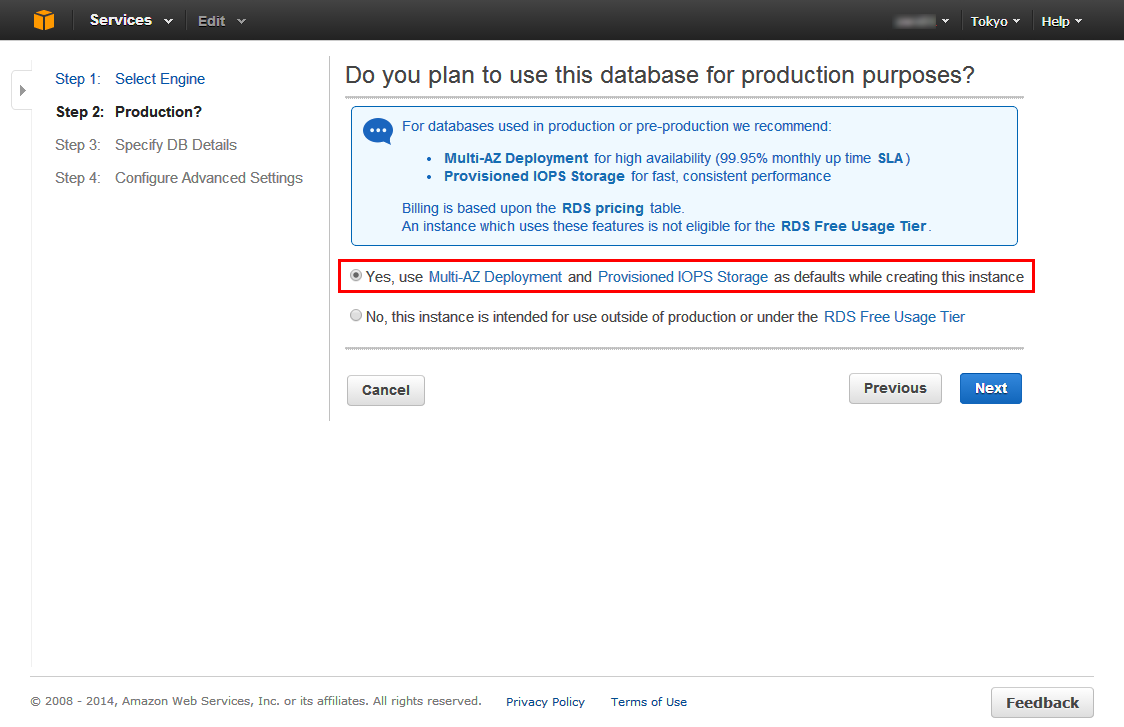Select No, outside of production radio button

[356, 315]
